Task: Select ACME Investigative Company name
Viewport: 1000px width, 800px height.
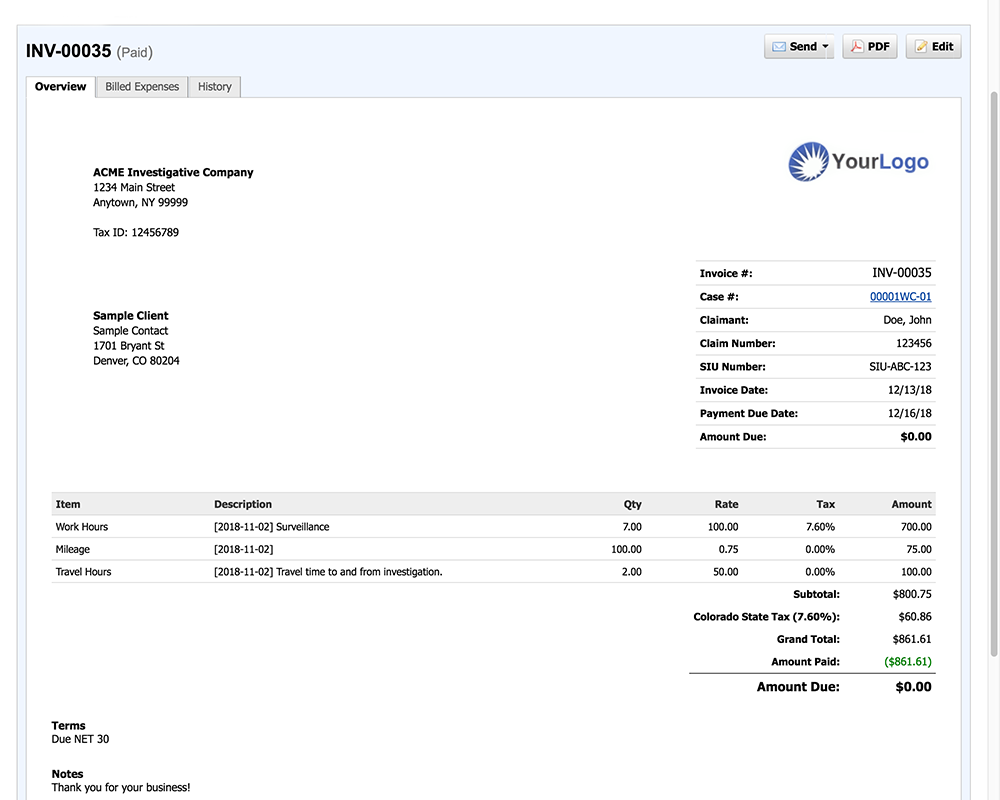Action: click(173, 172)
